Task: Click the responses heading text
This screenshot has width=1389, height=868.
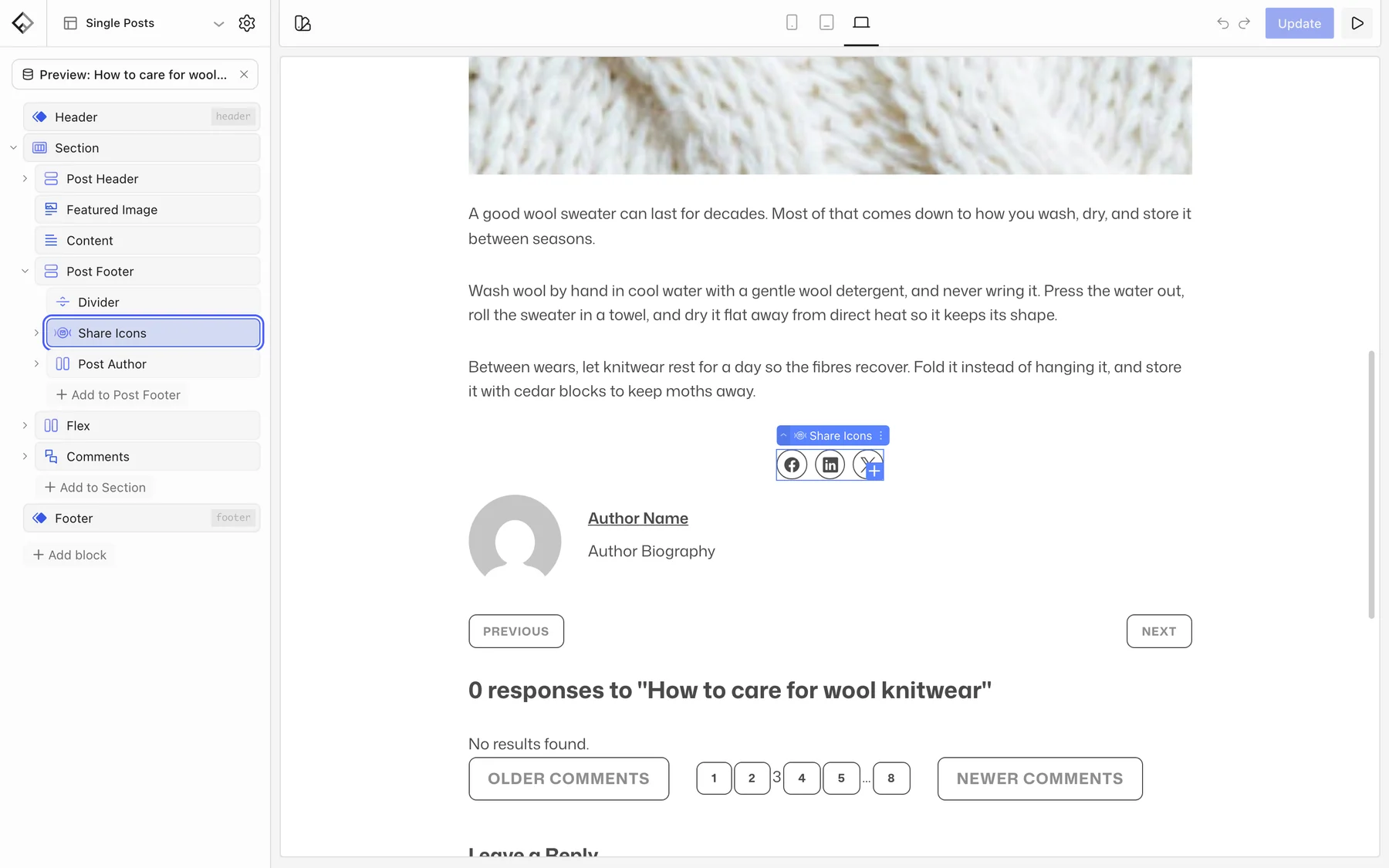Action: (x=729, y=689)
